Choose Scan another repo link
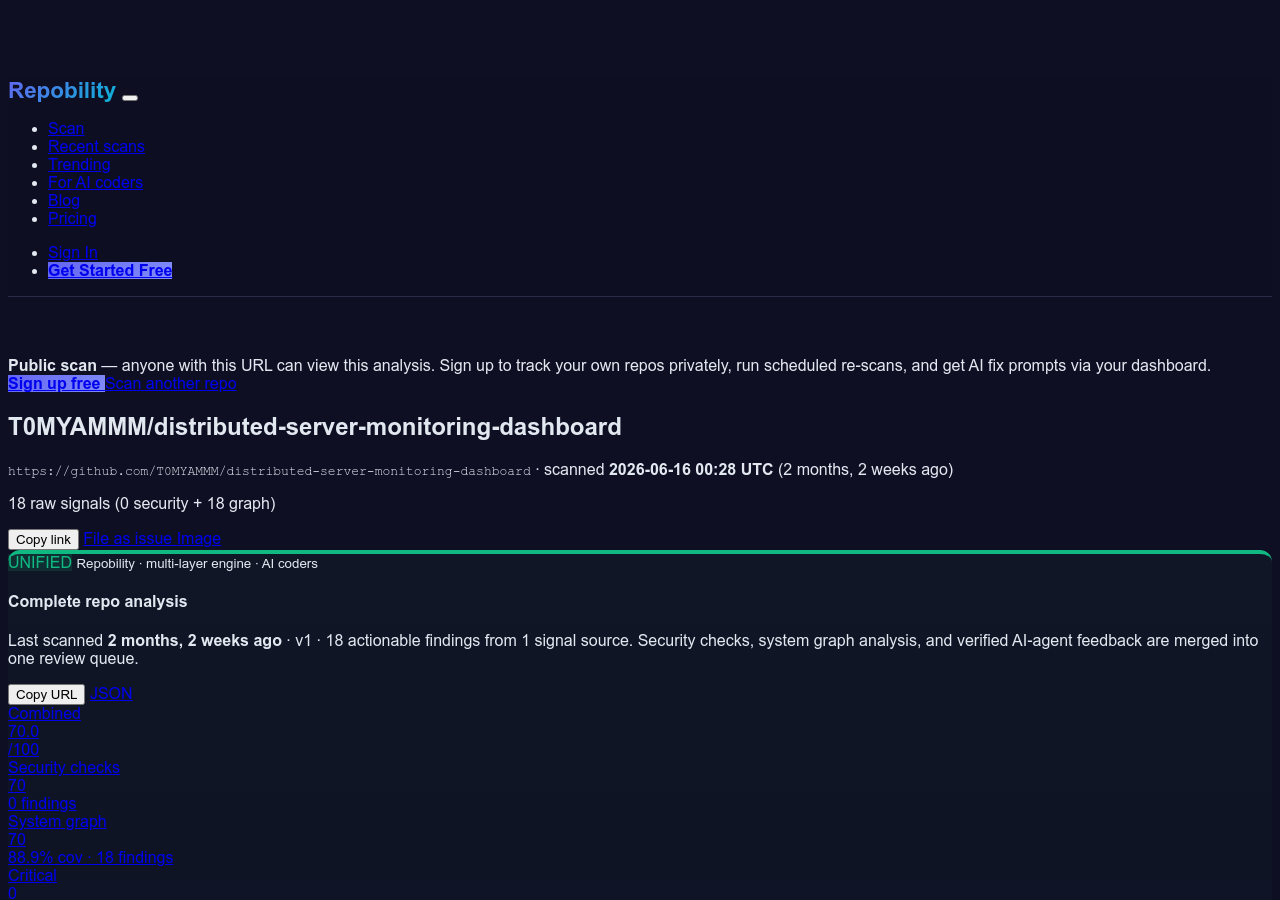 coord(171,383)
